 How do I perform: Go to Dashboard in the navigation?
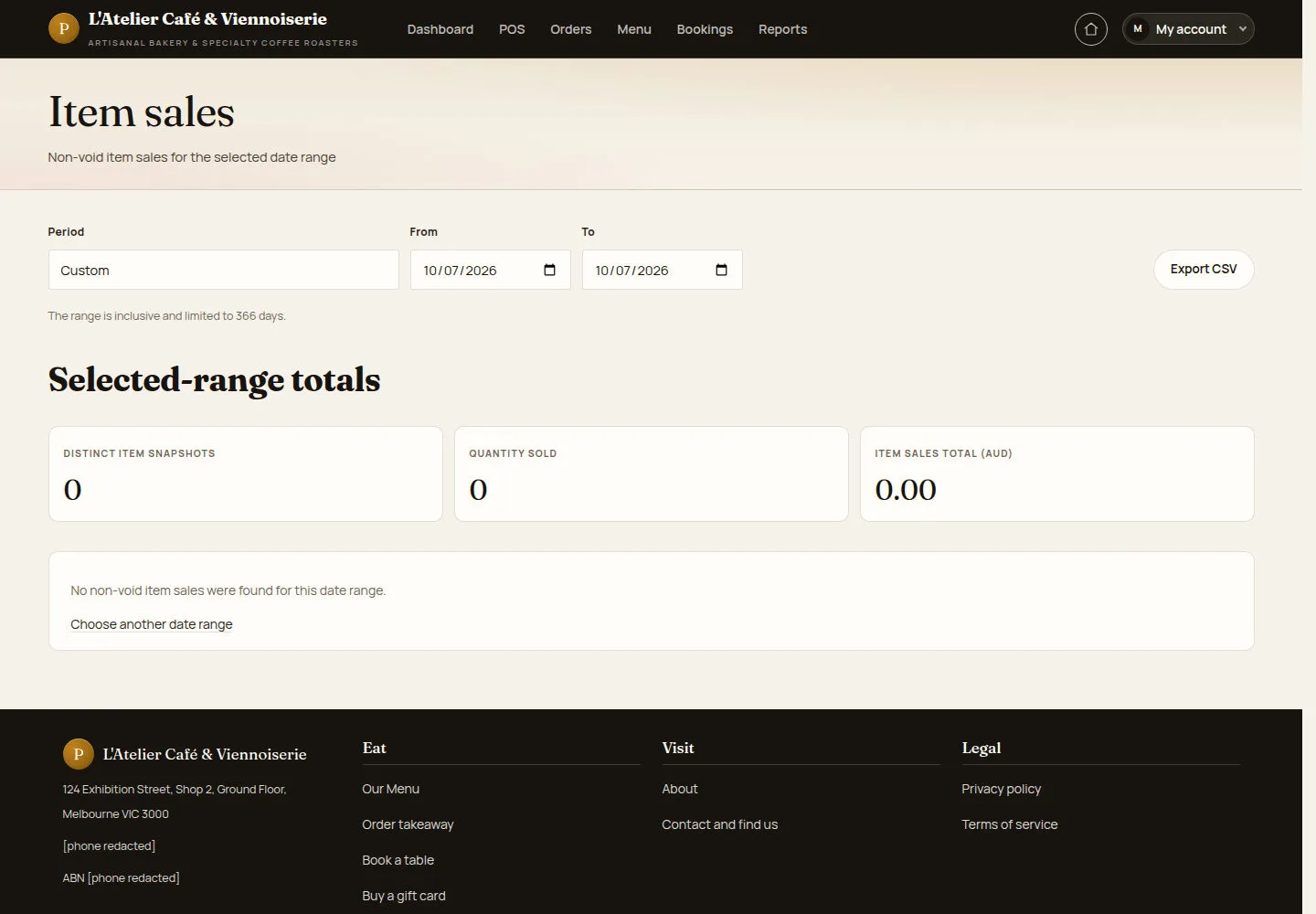pos(440,29)
